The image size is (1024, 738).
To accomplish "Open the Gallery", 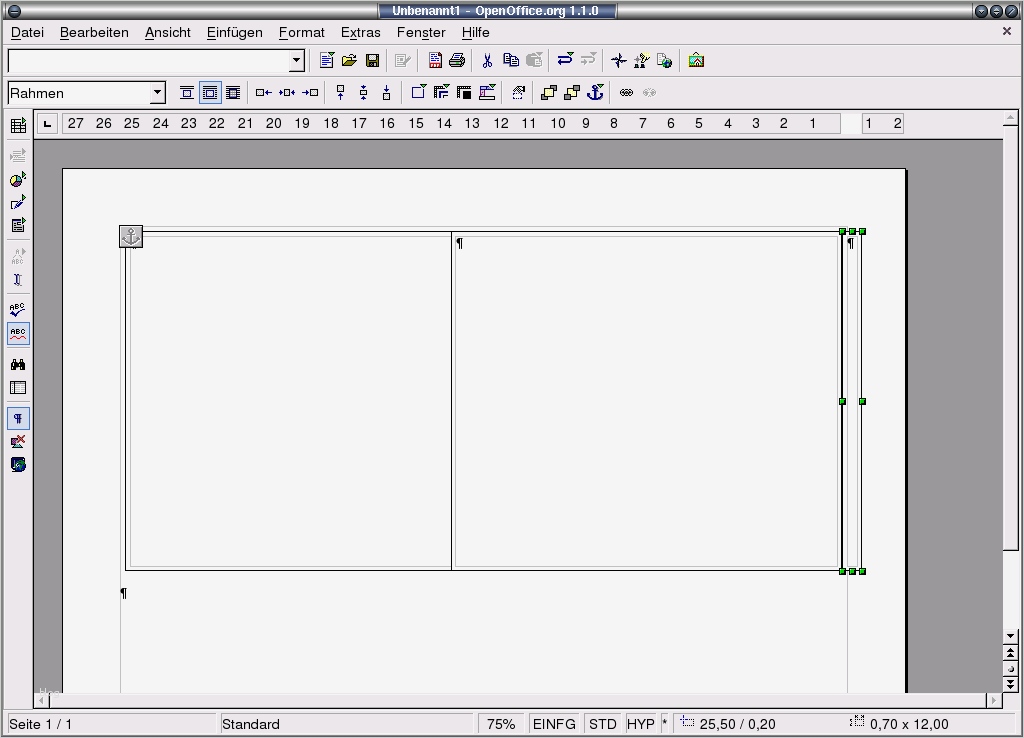I will (696, 61).
